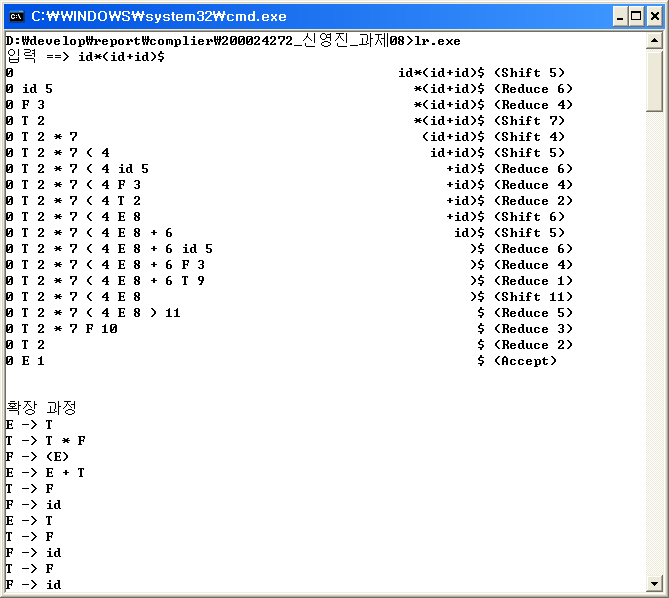This screenshot has height=598, width=669.
Task: Click the production line E -> E + T
Action: [x=45, y=473]
